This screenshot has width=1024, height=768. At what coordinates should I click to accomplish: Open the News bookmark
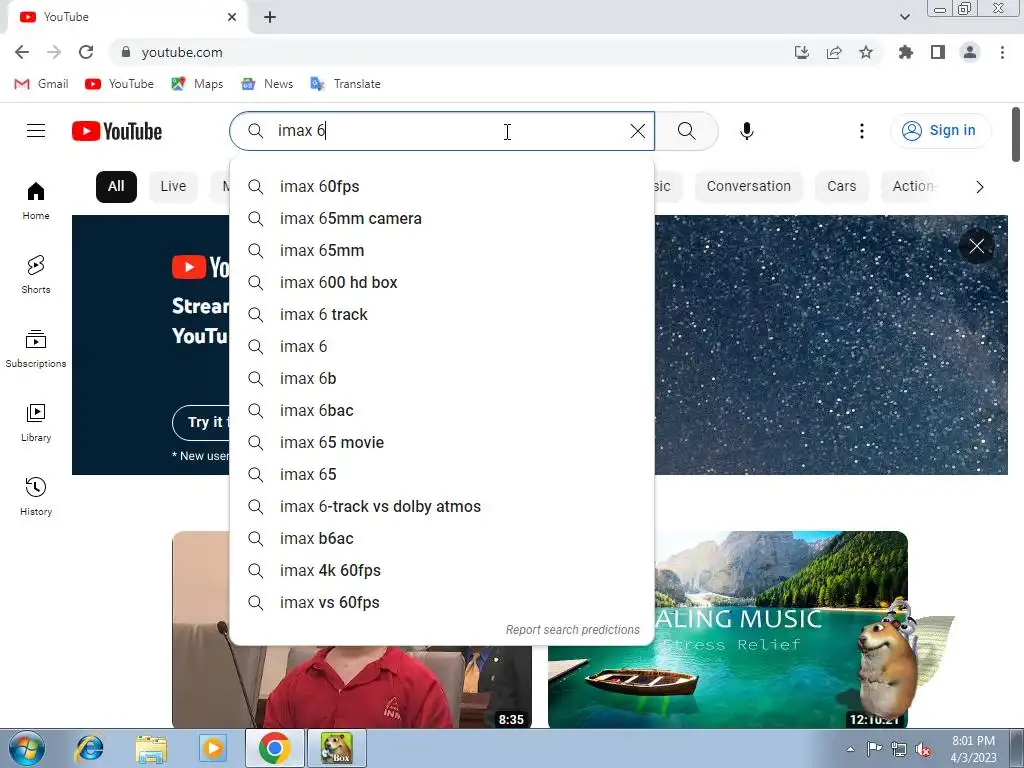(x=267, y=84)
